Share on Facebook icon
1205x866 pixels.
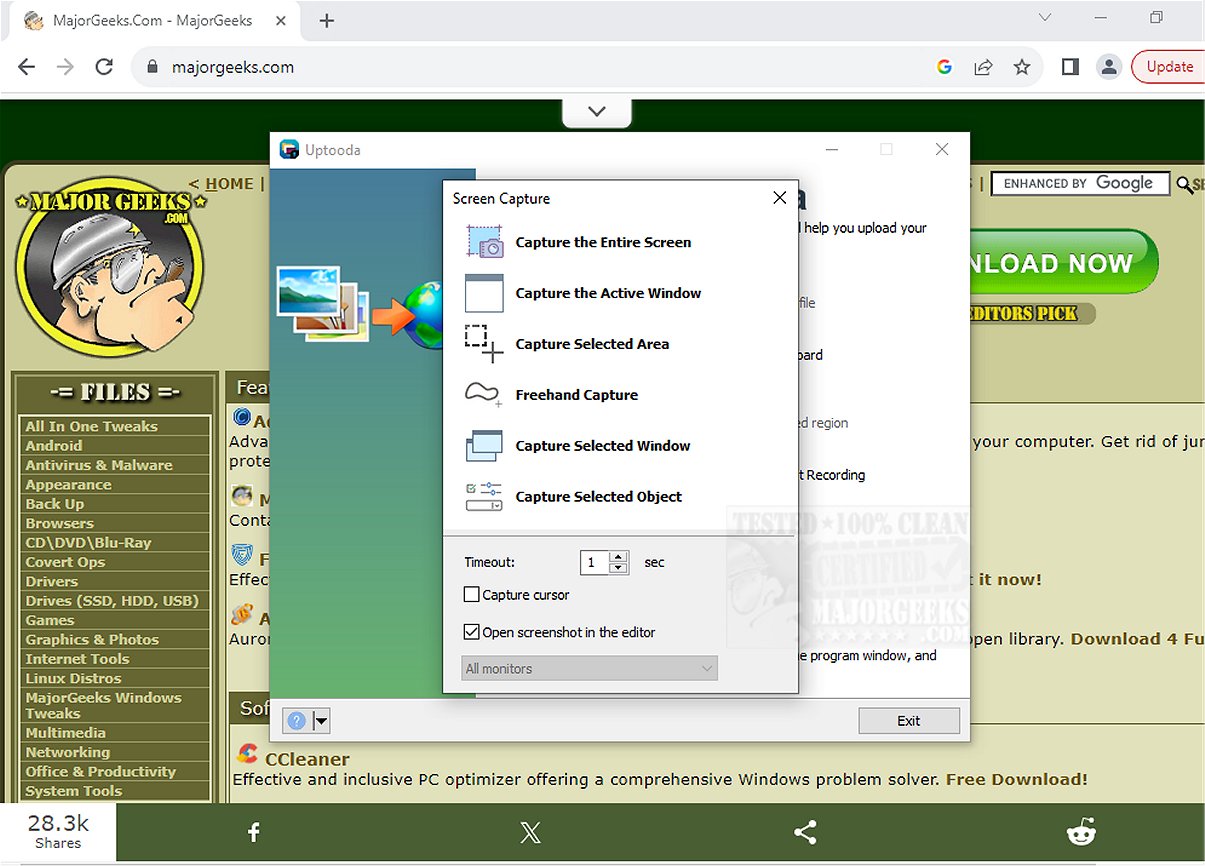coord(254,832)
